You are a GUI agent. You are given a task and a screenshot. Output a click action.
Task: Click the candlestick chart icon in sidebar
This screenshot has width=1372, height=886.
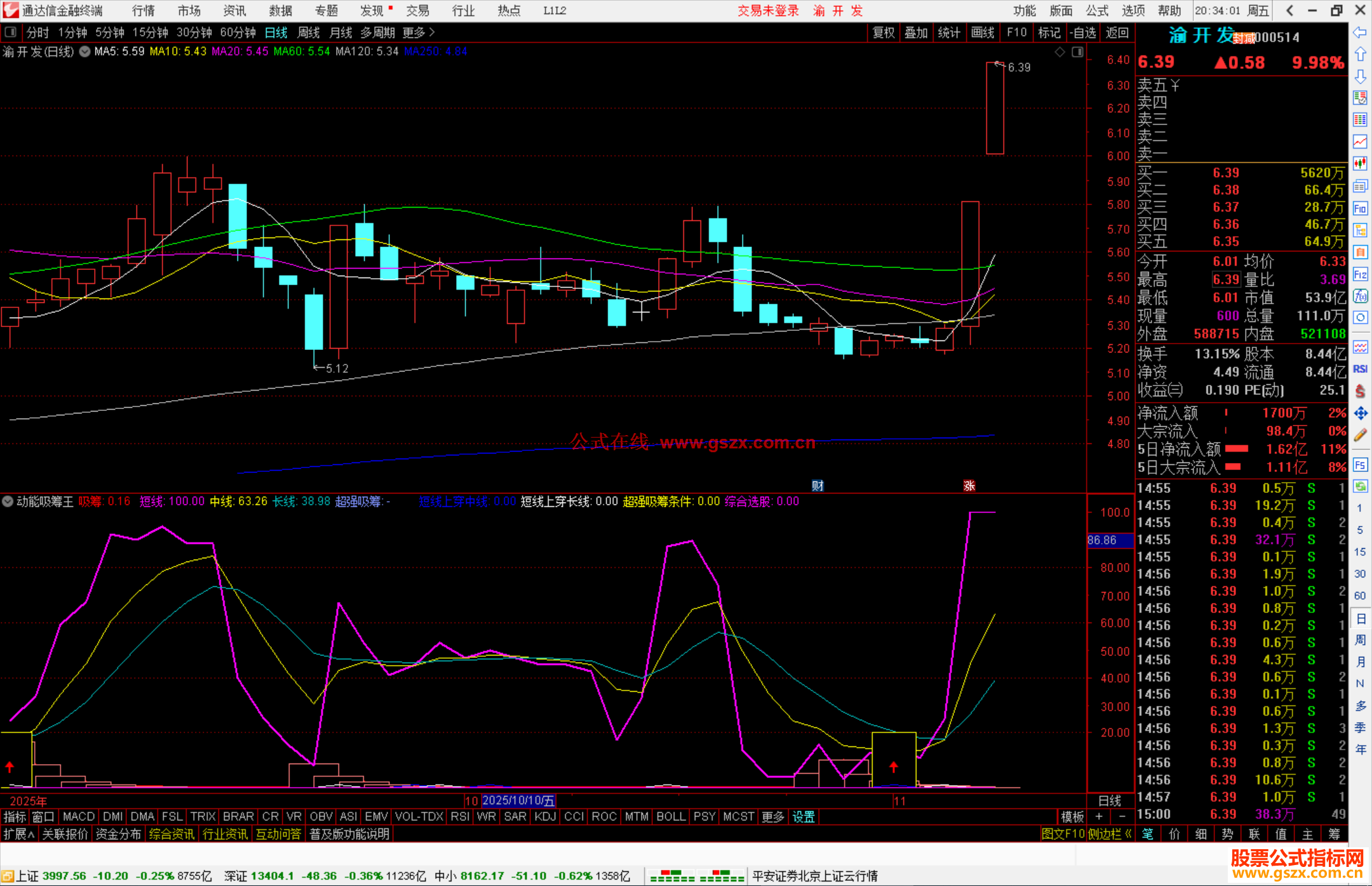point(1360,163)
